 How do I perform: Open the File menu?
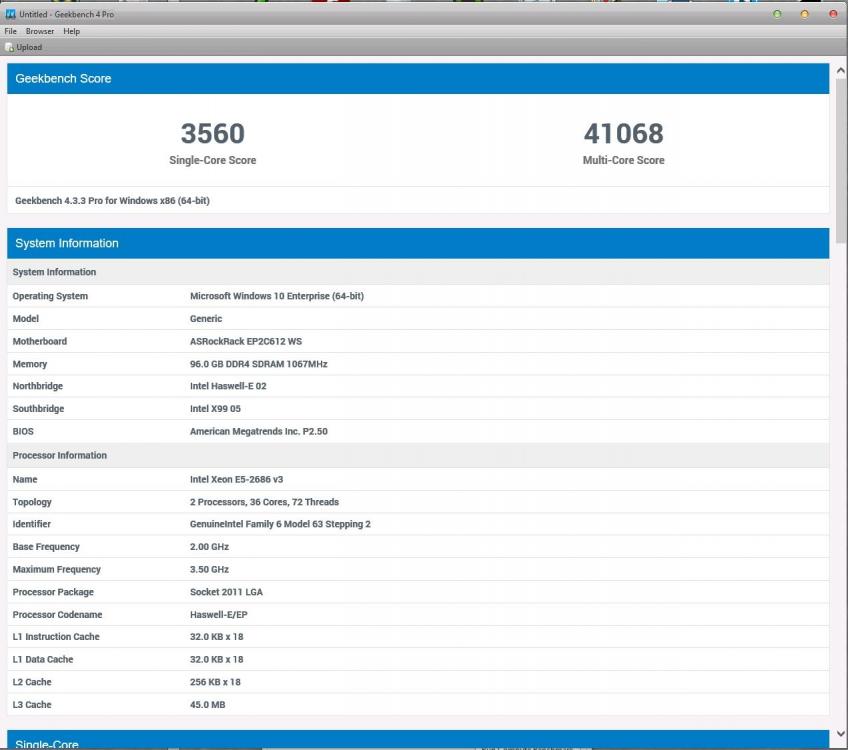coord(10,31)
